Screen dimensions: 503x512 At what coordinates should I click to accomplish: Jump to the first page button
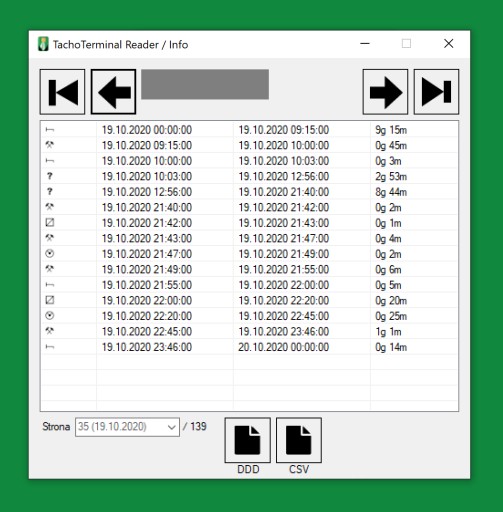62,92
